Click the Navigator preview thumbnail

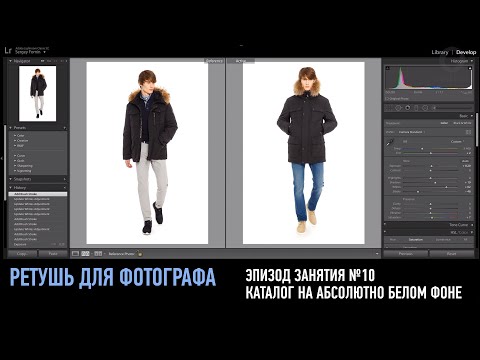coord(38,94)
